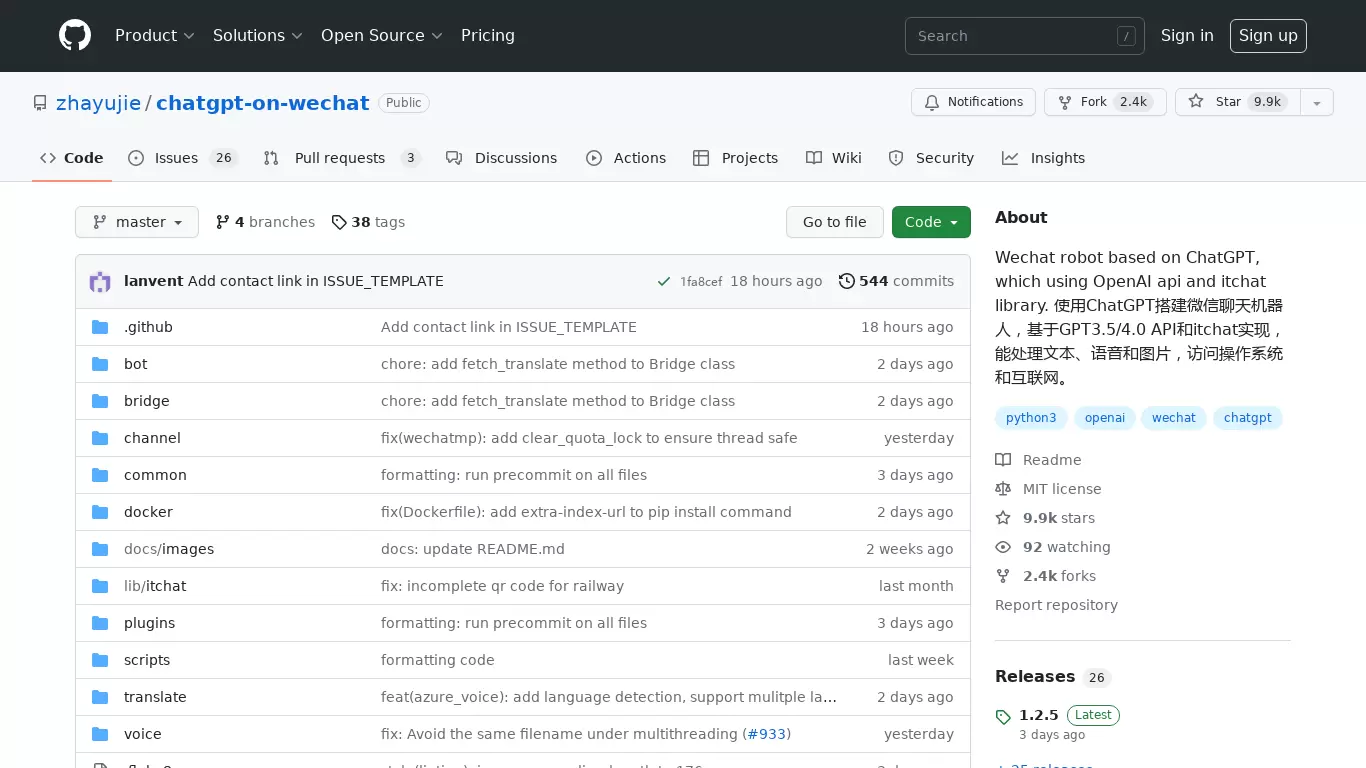Click the Sign in link
This screenshot has height=768, width=1366.
1187,35
